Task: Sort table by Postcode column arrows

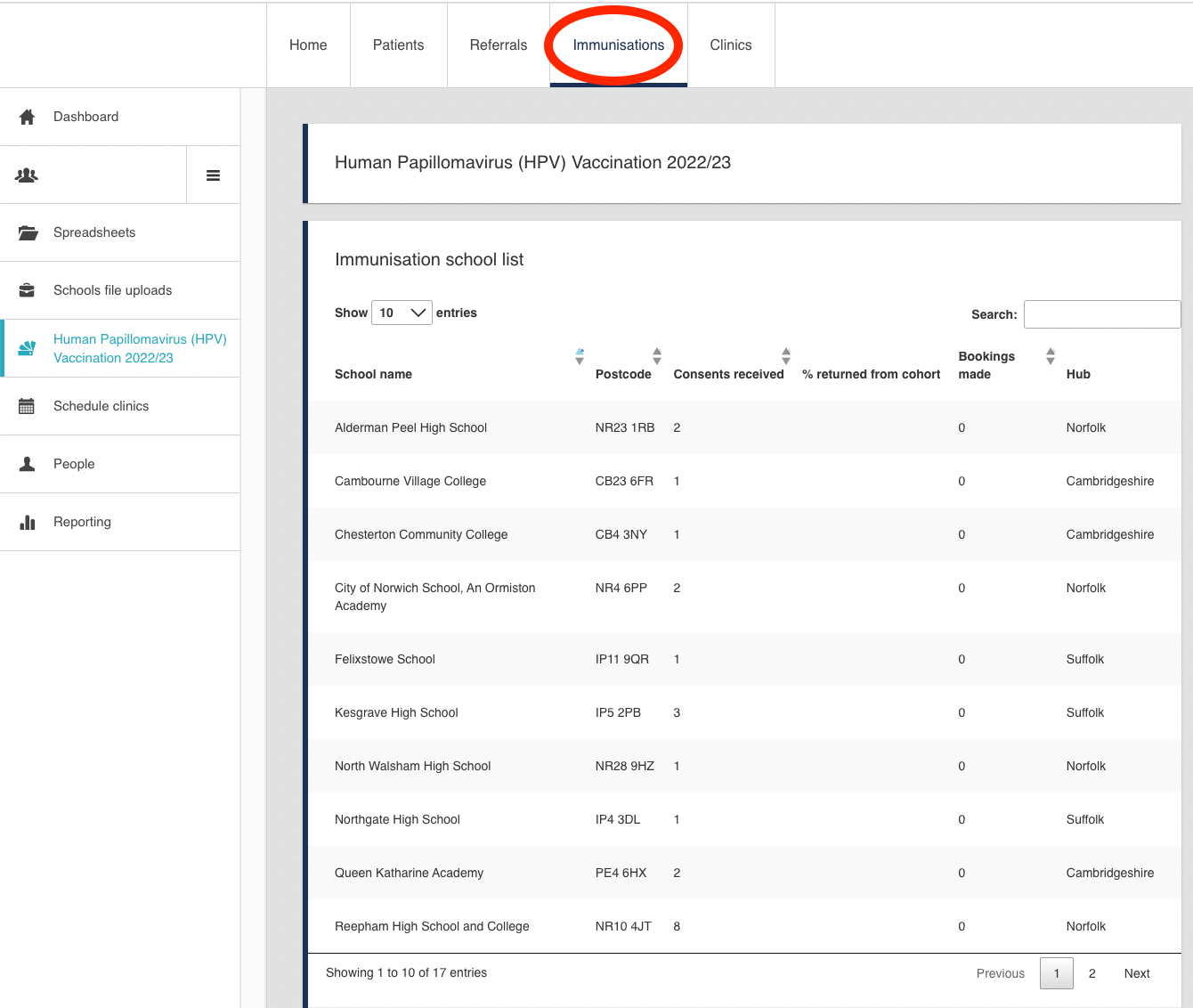Action: pyautogui.click(x=657, y=356)
